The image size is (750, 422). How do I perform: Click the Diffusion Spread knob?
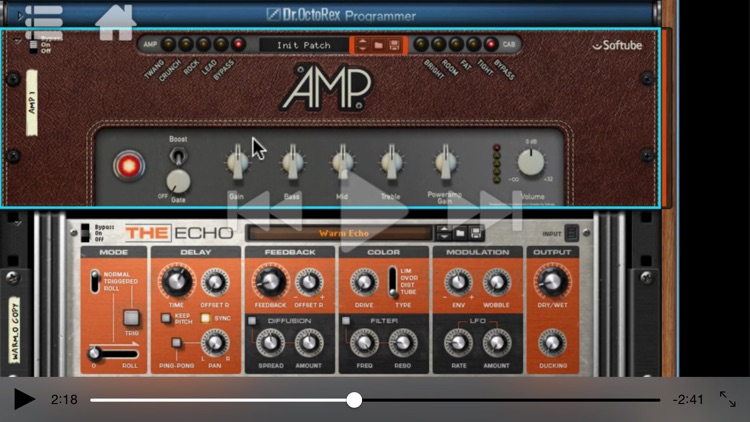pyautogui.click(x=270, y=343)
